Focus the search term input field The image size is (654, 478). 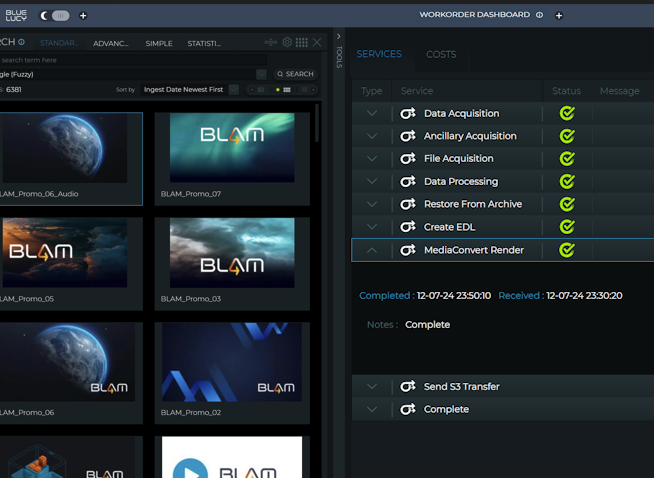click(133, 60)
